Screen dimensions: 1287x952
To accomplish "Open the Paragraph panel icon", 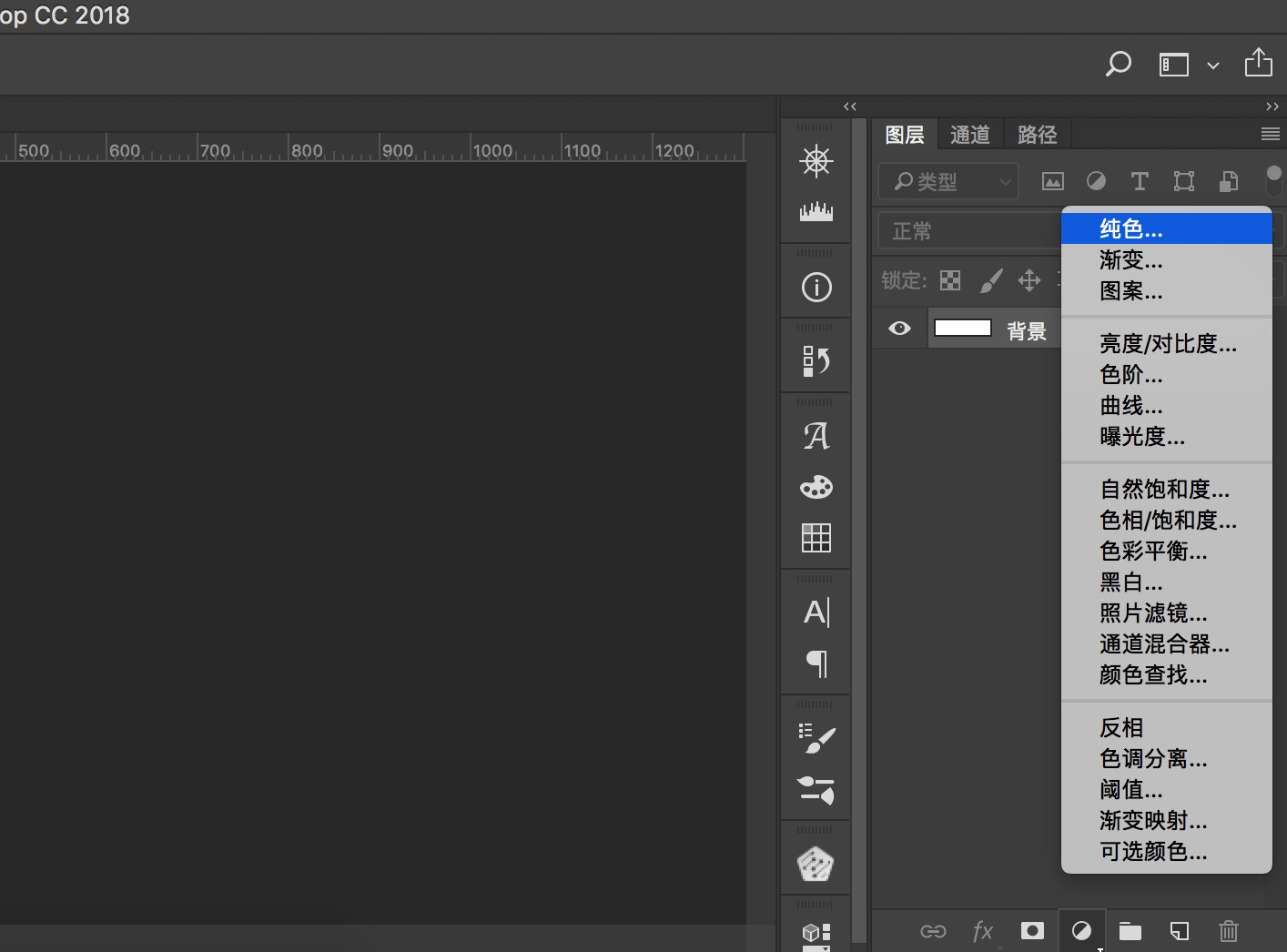I will 817,663.
